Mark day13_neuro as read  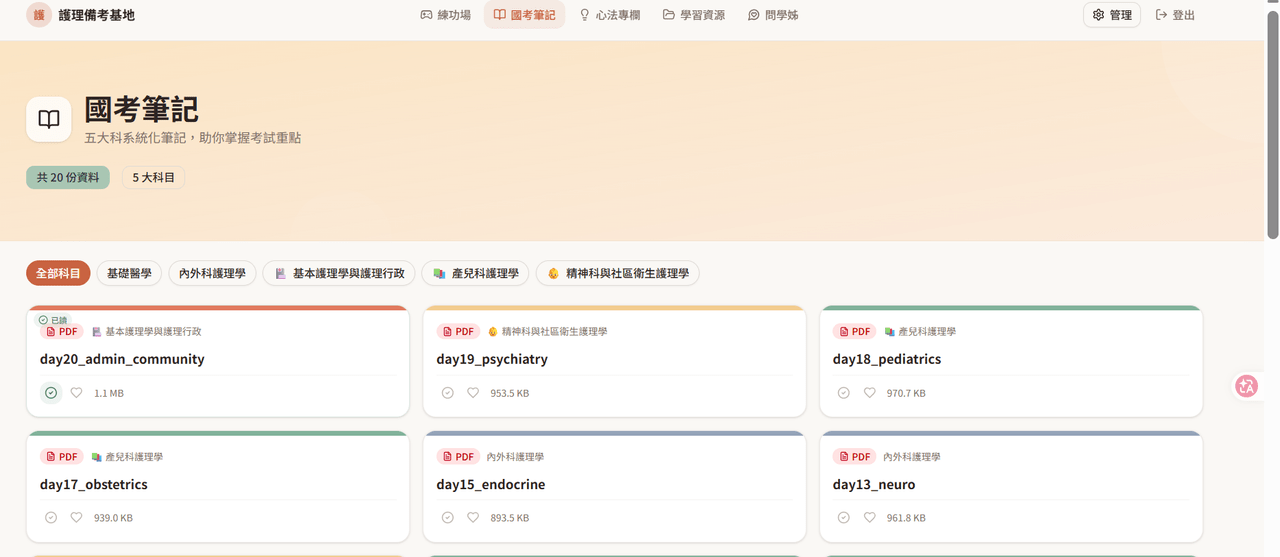coord(844,518)
